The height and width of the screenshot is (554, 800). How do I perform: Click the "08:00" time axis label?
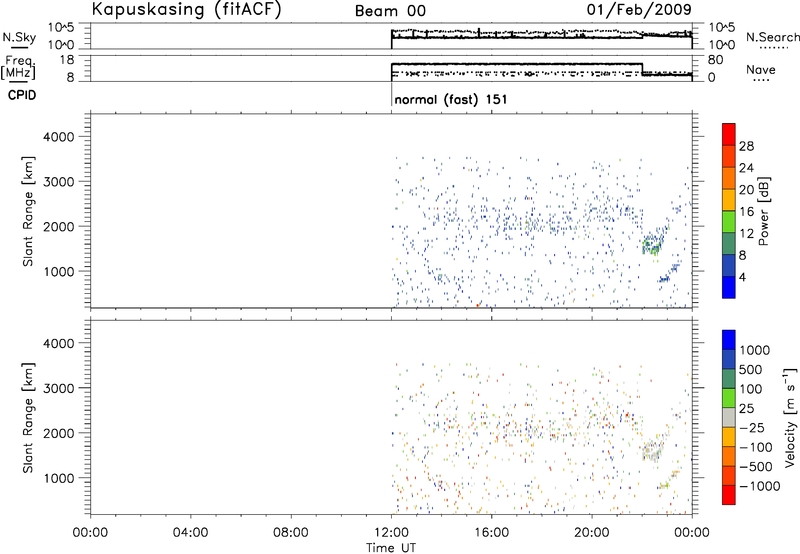(291, 533)
